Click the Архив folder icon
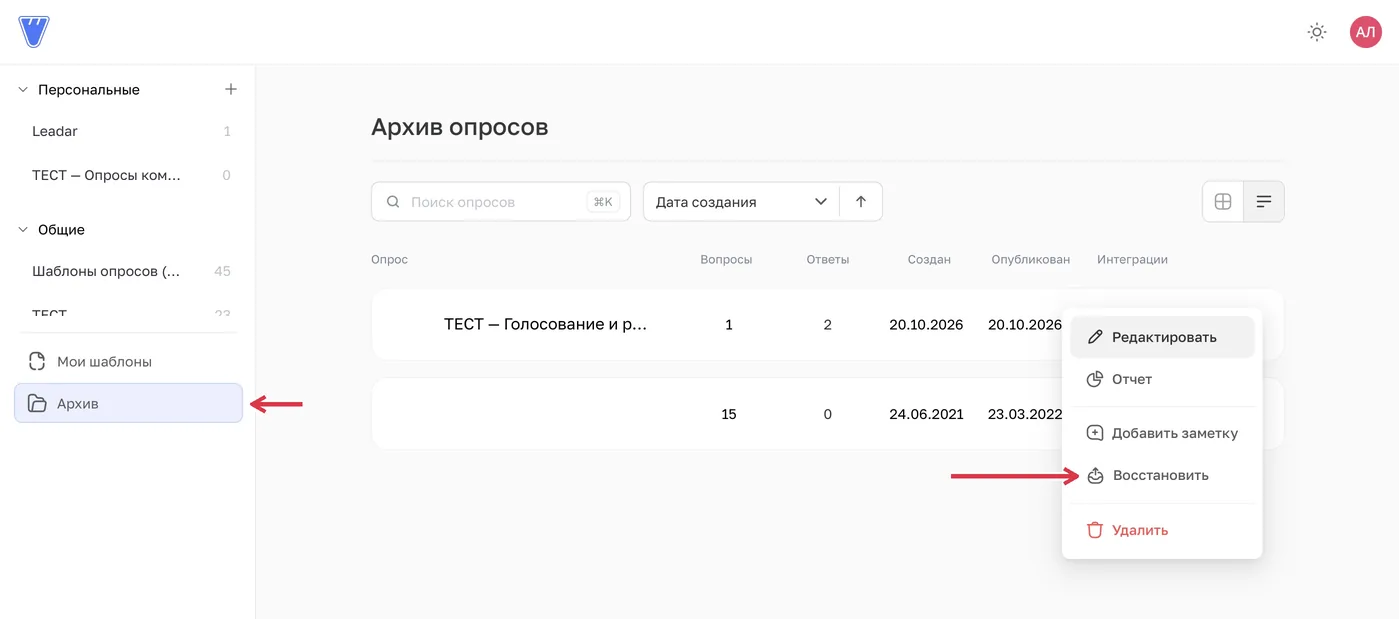Viewport: 1399px width, 619px height. coord(37,403)
